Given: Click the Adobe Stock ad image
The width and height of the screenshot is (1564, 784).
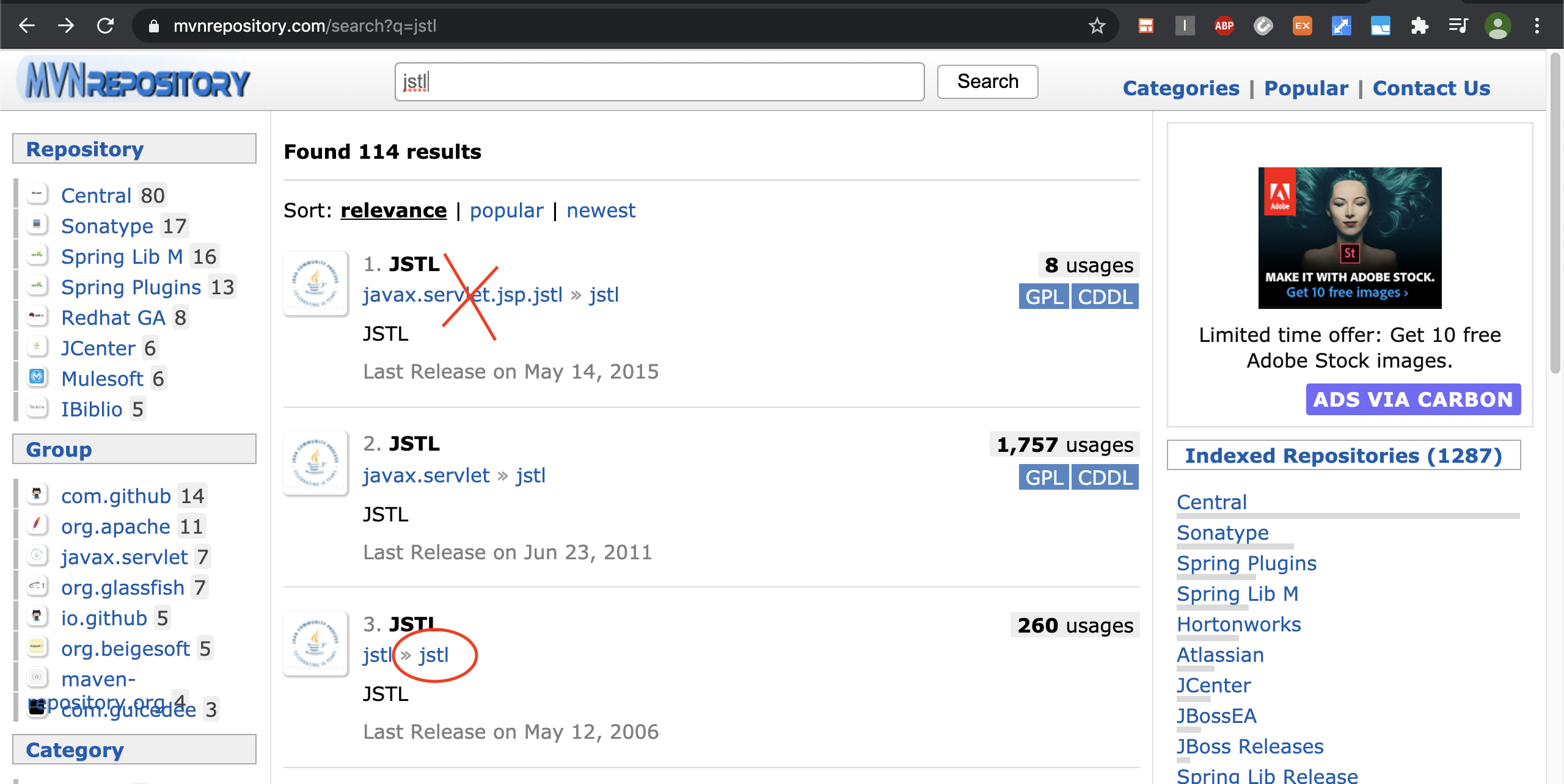Looking at the screenshot, I should 1349,238.
